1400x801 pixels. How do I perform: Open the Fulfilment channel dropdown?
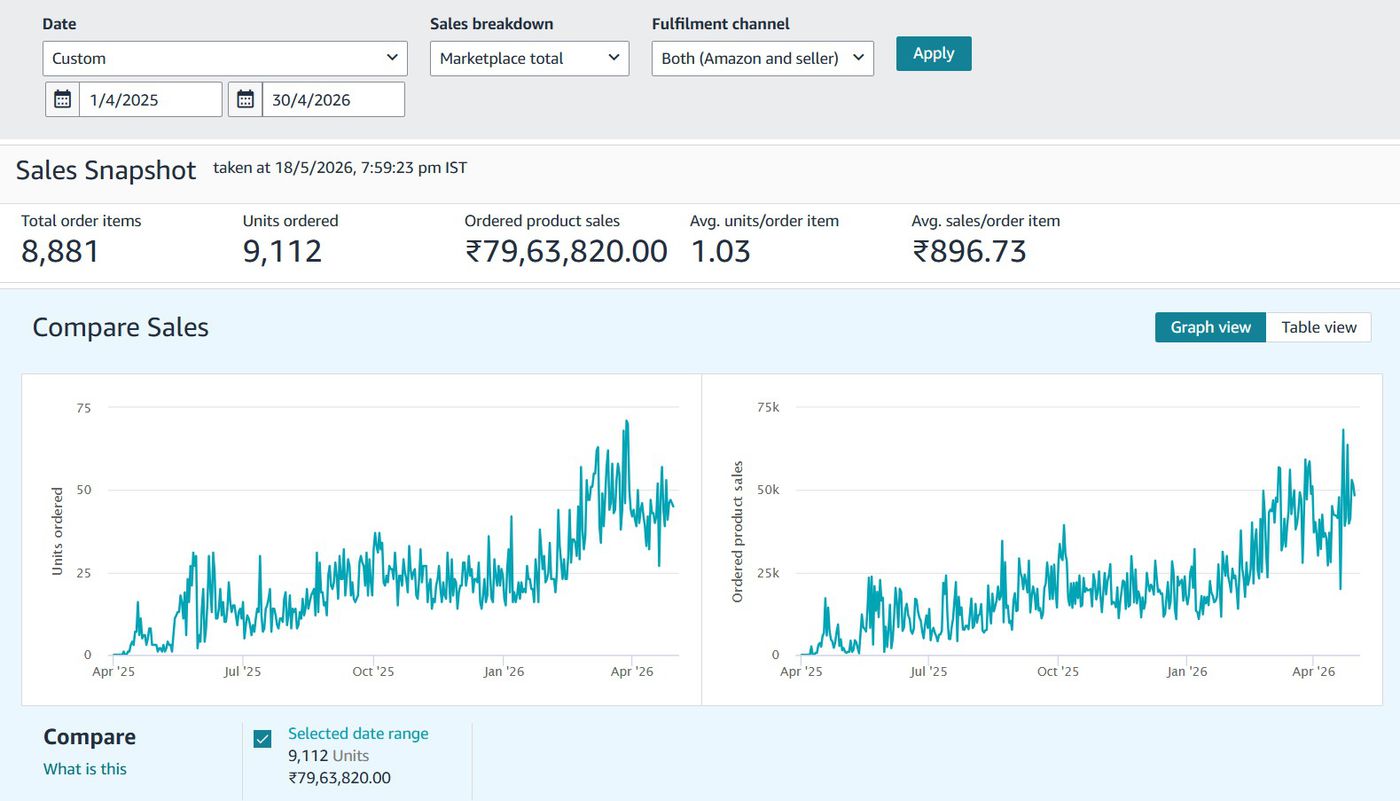tap(762, 58)
